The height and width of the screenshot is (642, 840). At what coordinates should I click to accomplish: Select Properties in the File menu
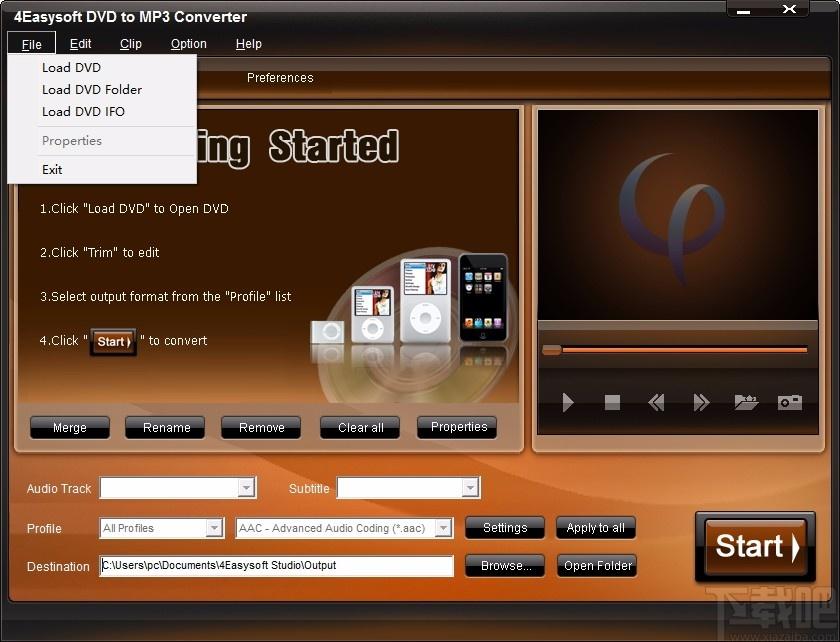click(102, 140)
